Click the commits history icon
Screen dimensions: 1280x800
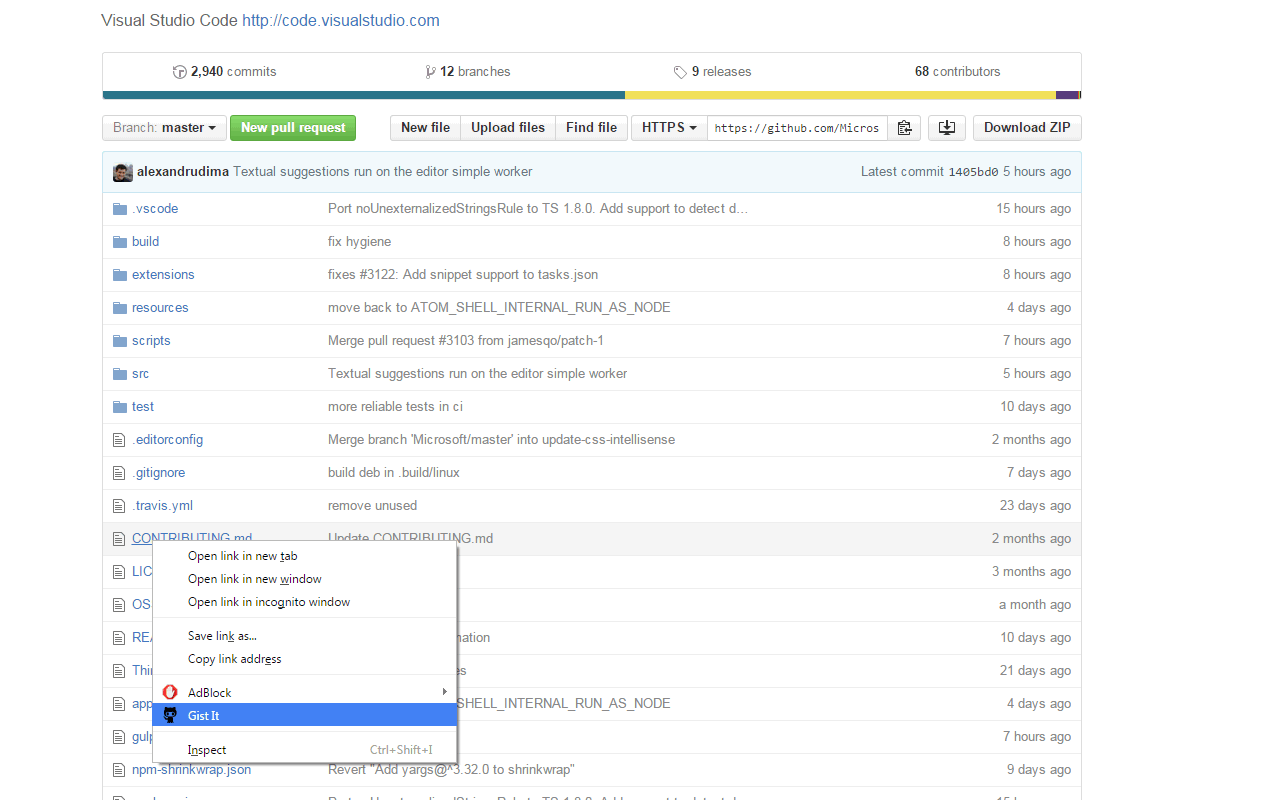180,72
